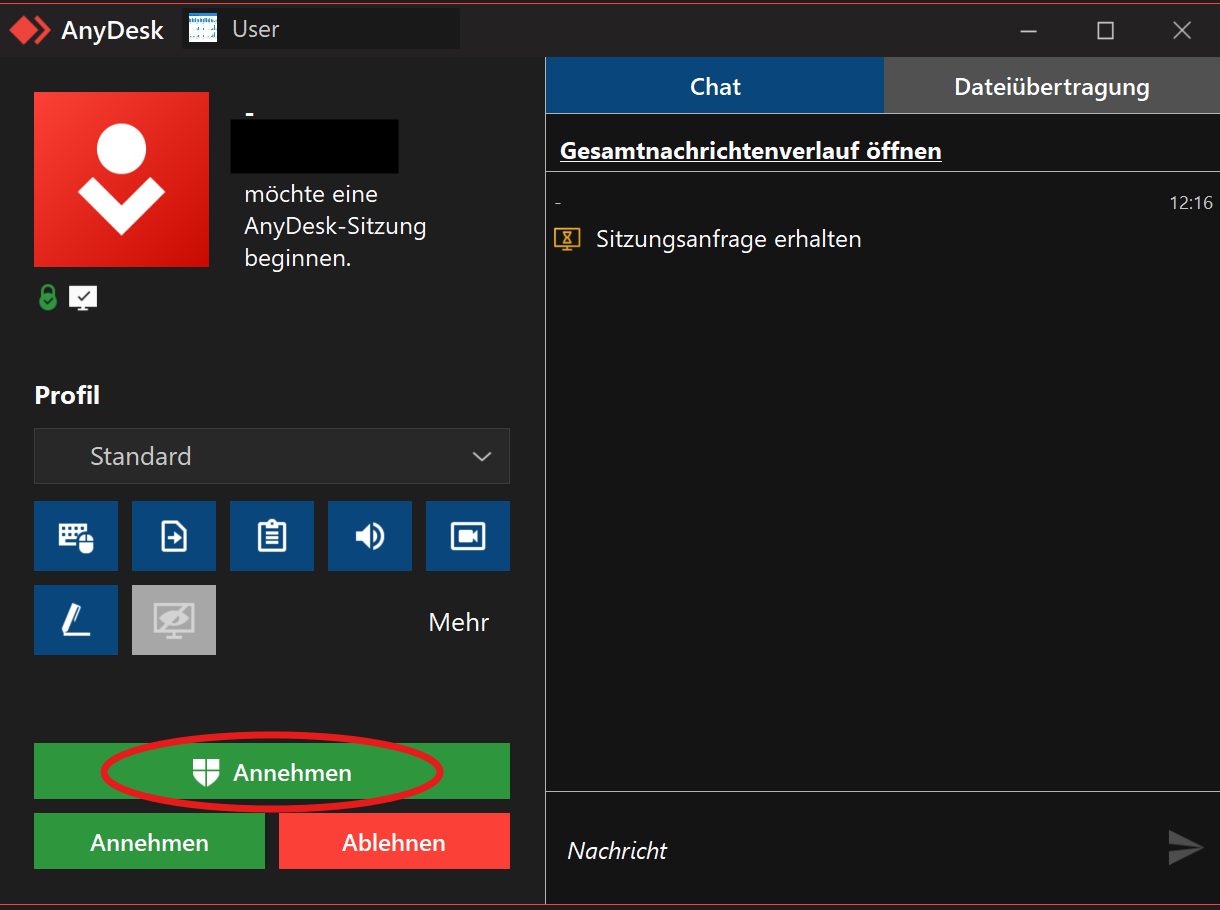
Task: Click the hourglass session request icon
Action: [567, 239]
